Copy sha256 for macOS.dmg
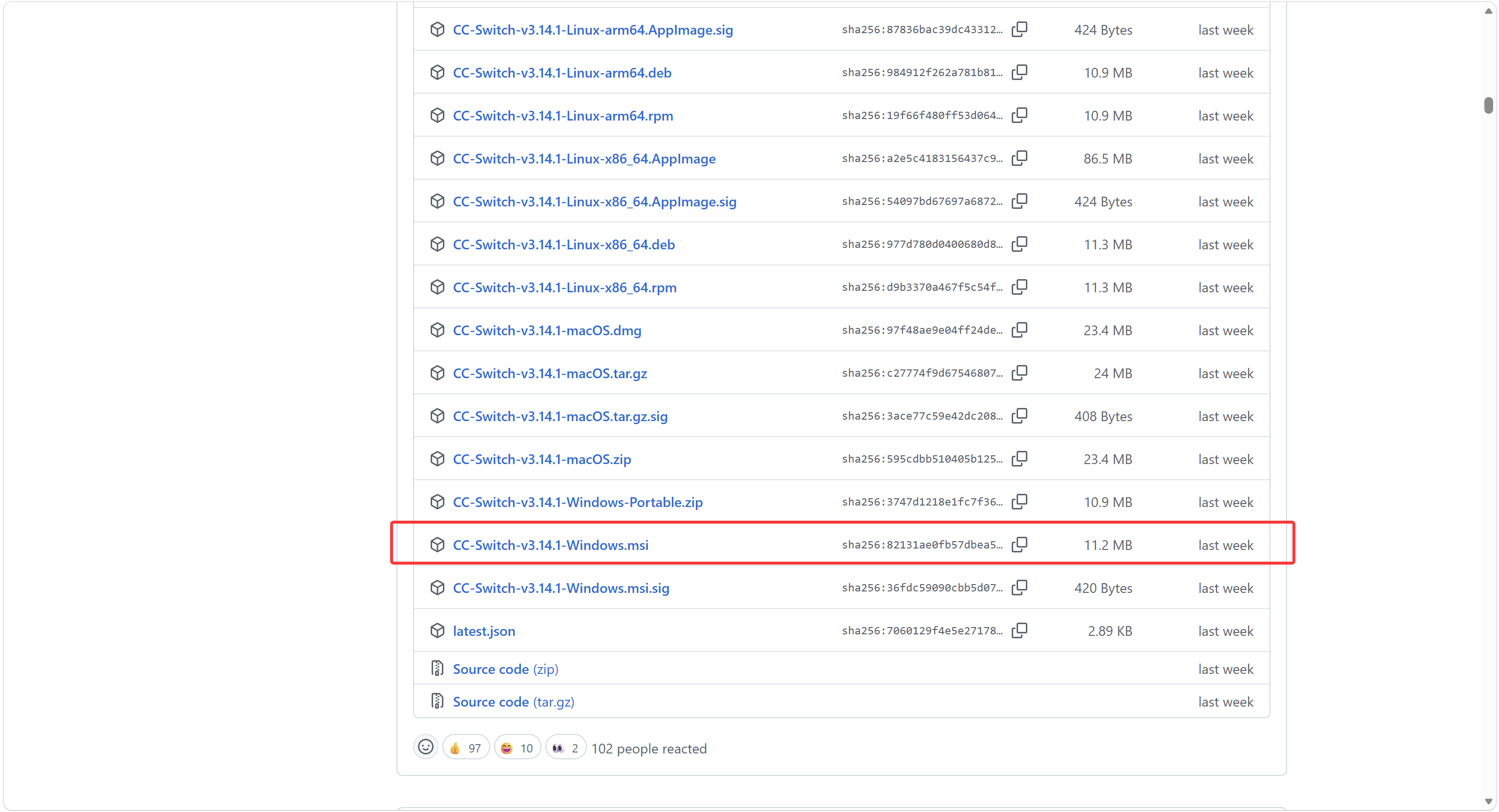This screenshot has width=1499, height=812. (x=1020, y=330)
